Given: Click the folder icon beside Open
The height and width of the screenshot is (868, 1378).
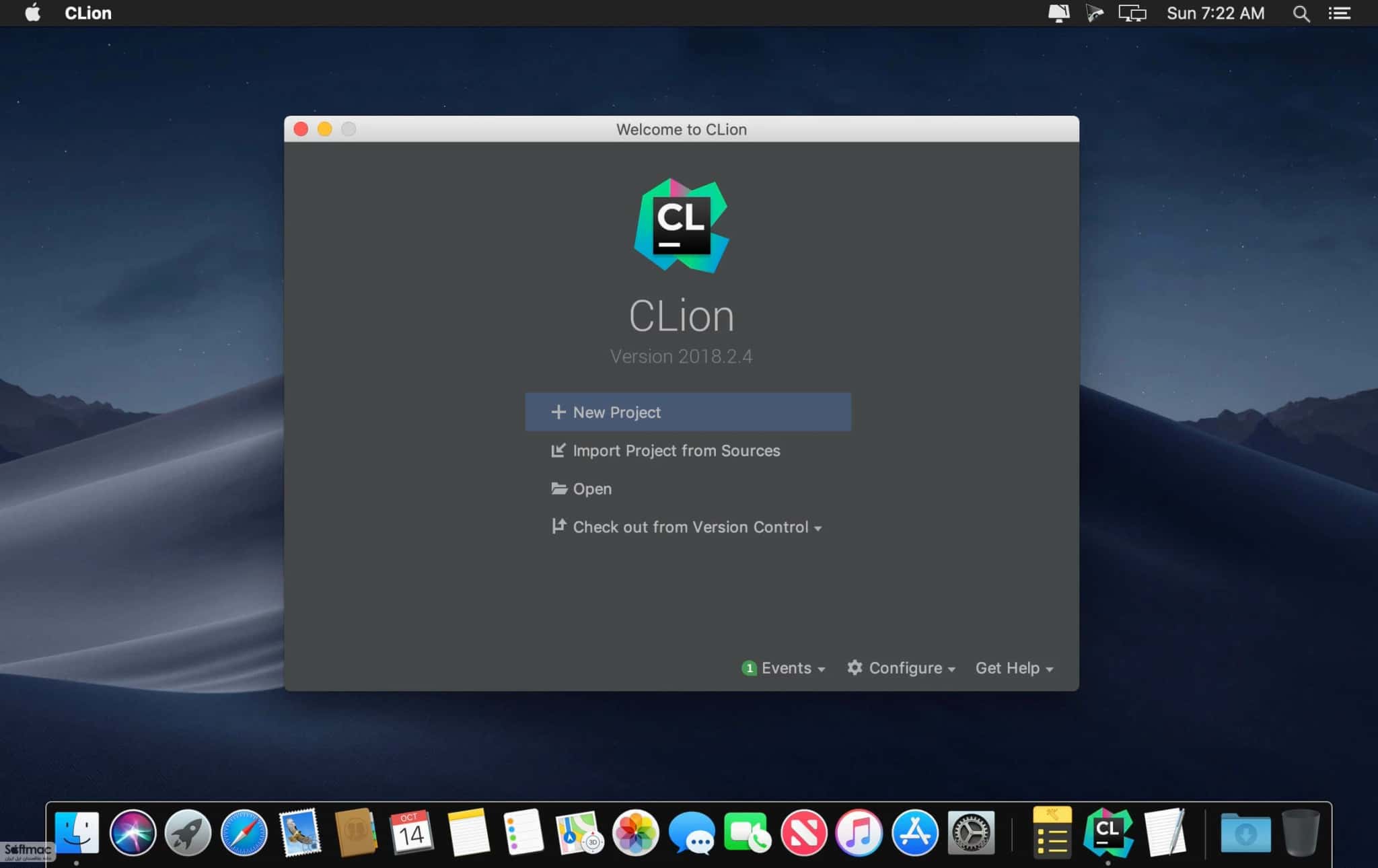Looking at the screenshot, I should (x=558, y=489).
